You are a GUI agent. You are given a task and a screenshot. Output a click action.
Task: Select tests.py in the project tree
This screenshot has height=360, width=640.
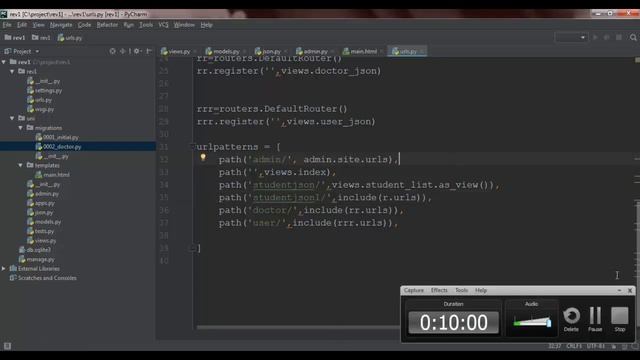(40, 231)
